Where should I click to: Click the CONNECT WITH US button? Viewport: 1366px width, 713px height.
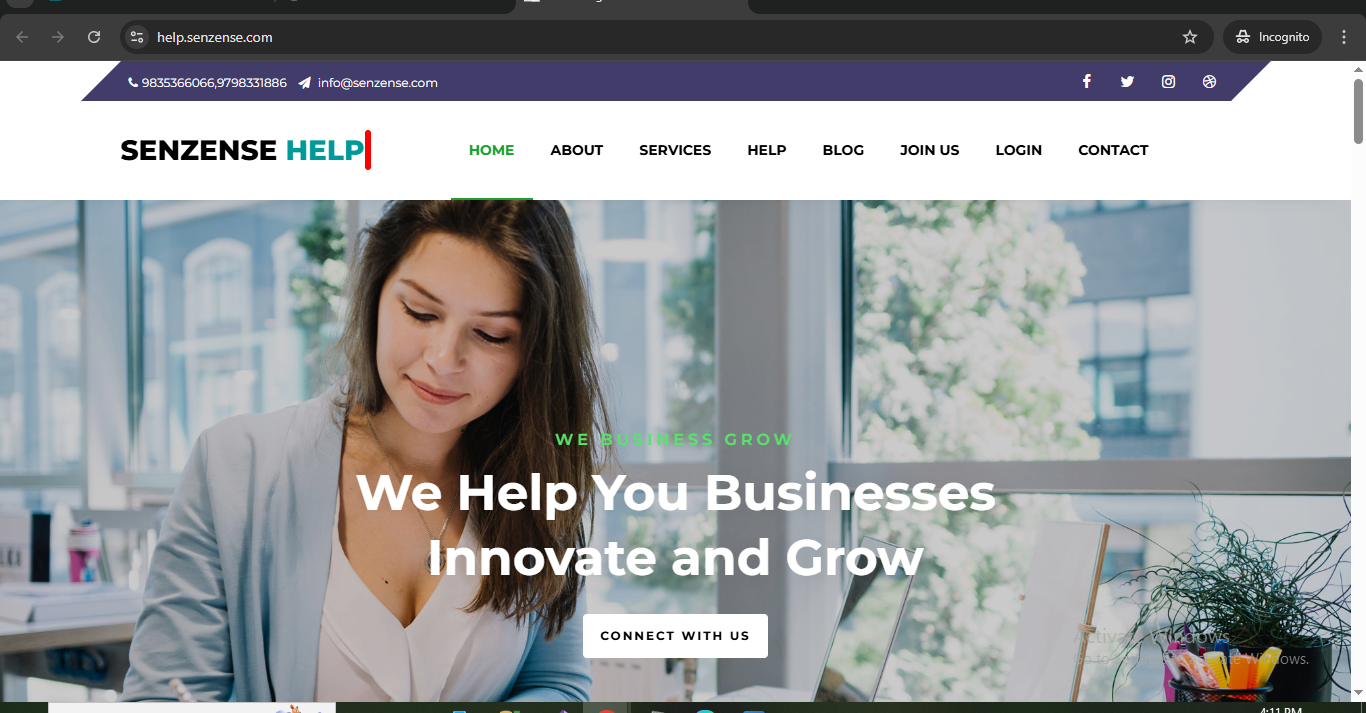(675, 636)
